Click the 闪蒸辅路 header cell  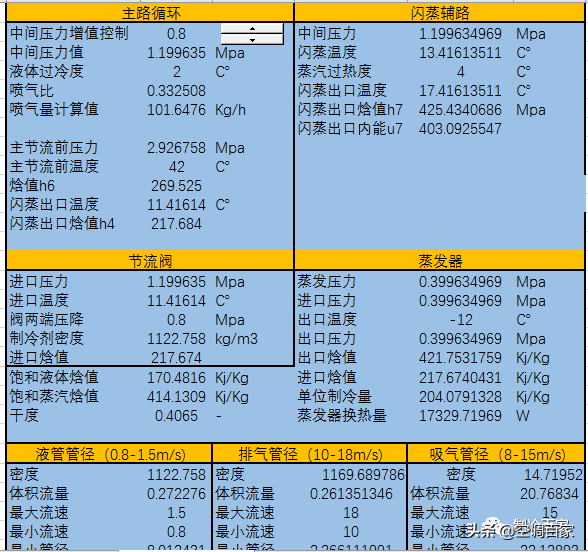(x=440, y=13)
